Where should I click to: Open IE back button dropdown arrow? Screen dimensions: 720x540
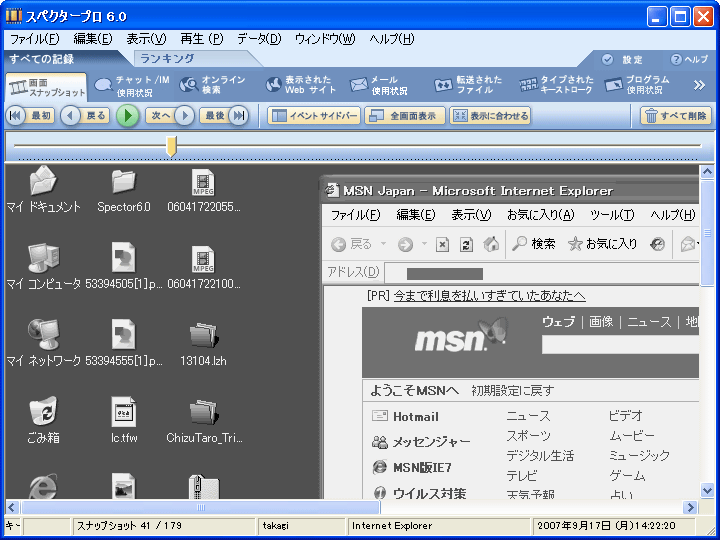point(383,244)
